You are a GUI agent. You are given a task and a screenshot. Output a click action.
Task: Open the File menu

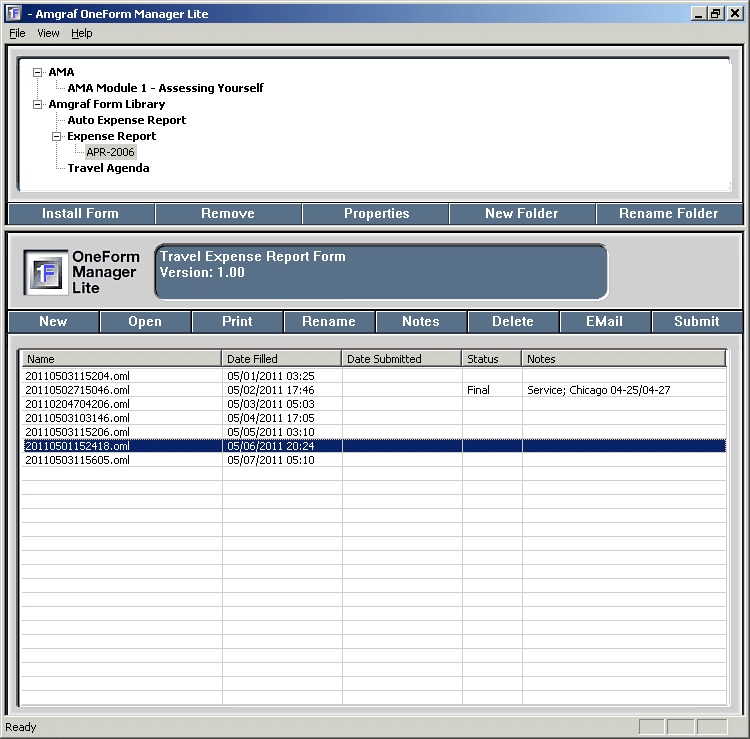[17, 33]
